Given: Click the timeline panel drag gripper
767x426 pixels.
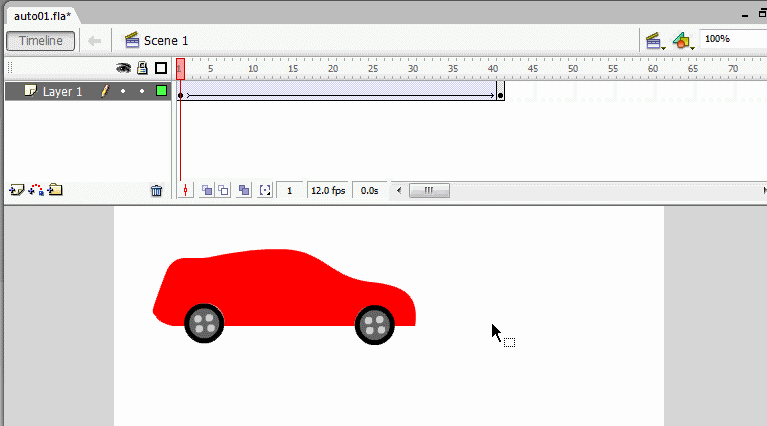Looking at the screenshot, I should 10,68.
